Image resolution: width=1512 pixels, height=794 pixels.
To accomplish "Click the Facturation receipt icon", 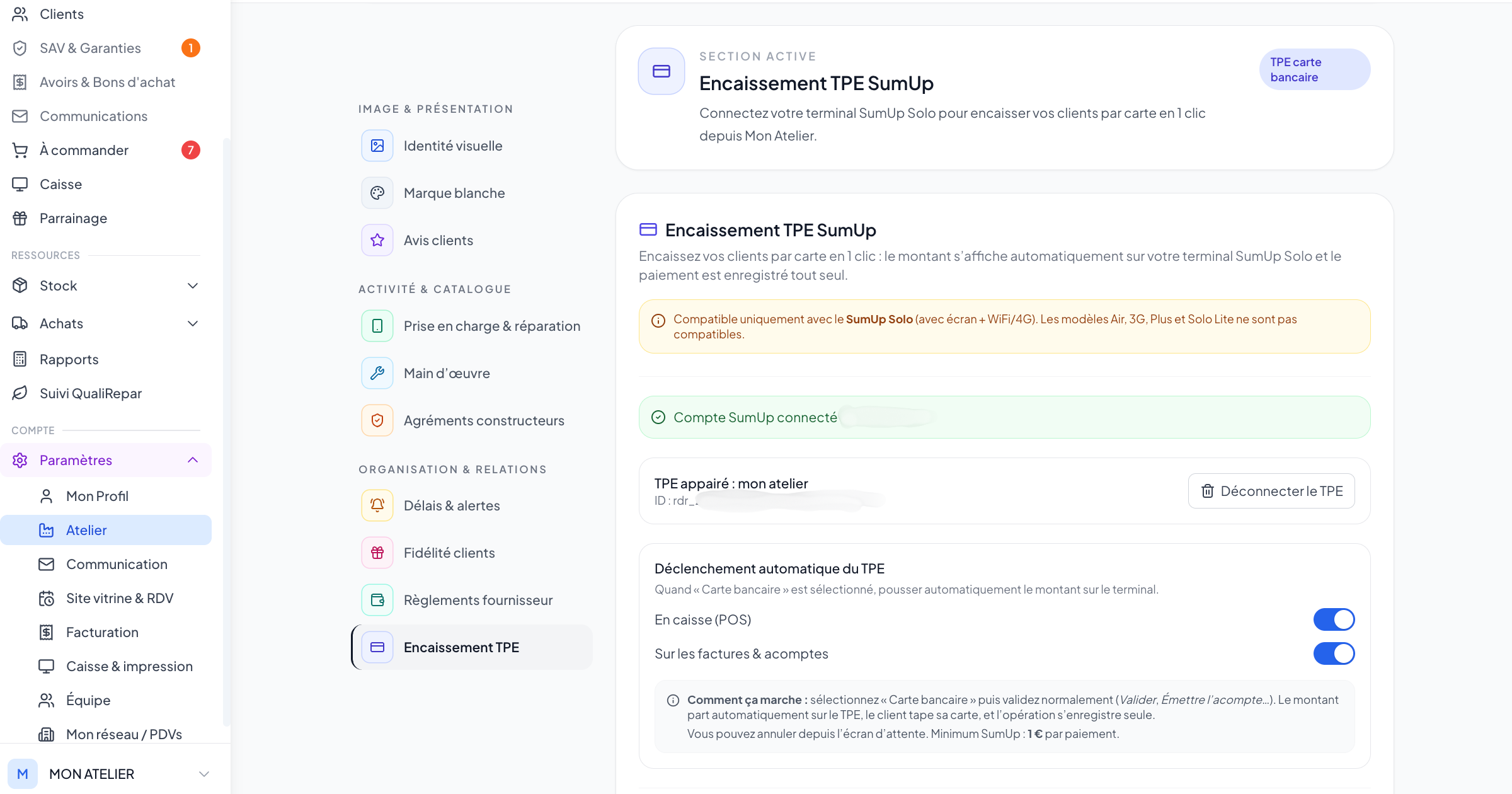I will [47, 632].
